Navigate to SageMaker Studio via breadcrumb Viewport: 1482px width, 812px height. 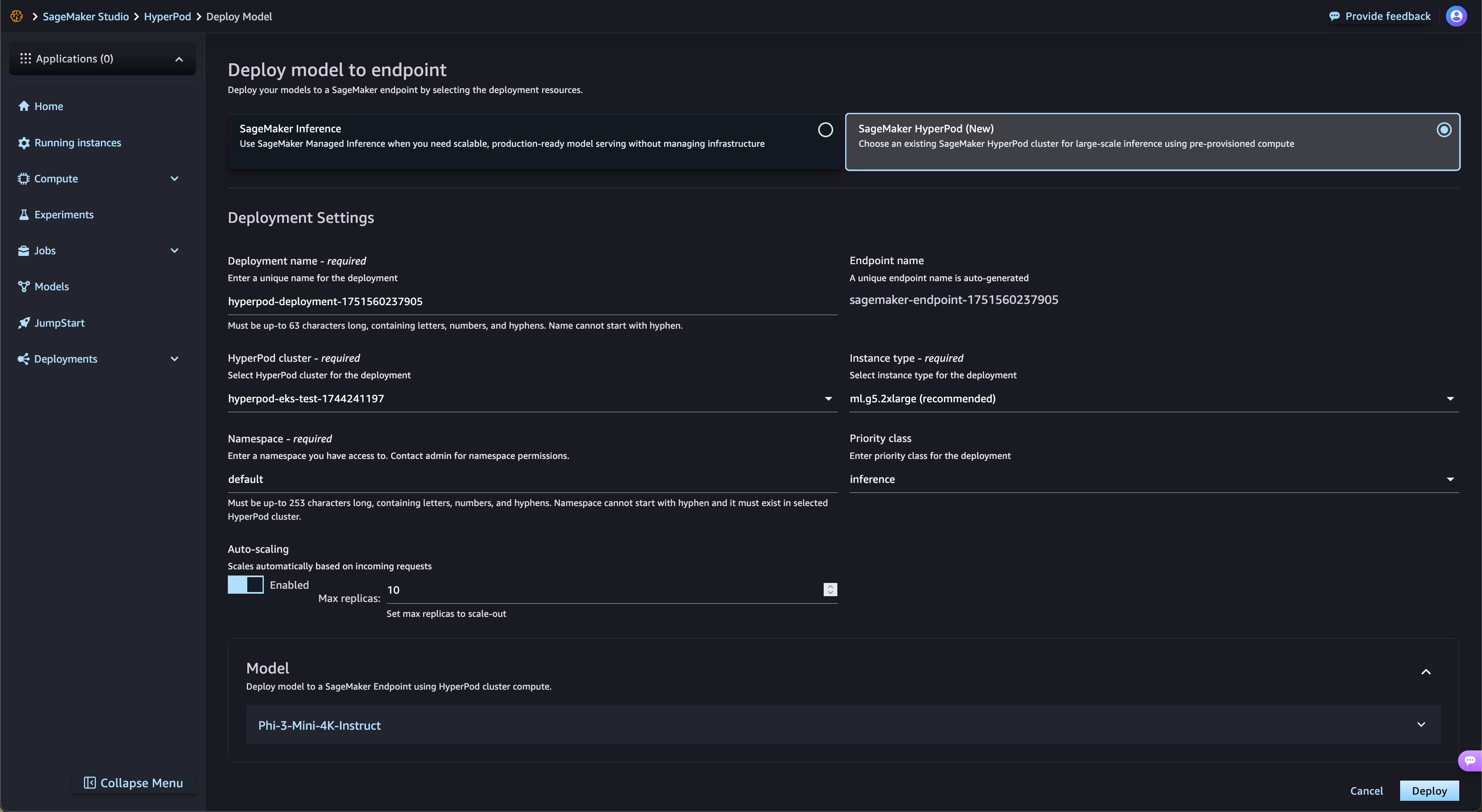[x=85, y=16]
